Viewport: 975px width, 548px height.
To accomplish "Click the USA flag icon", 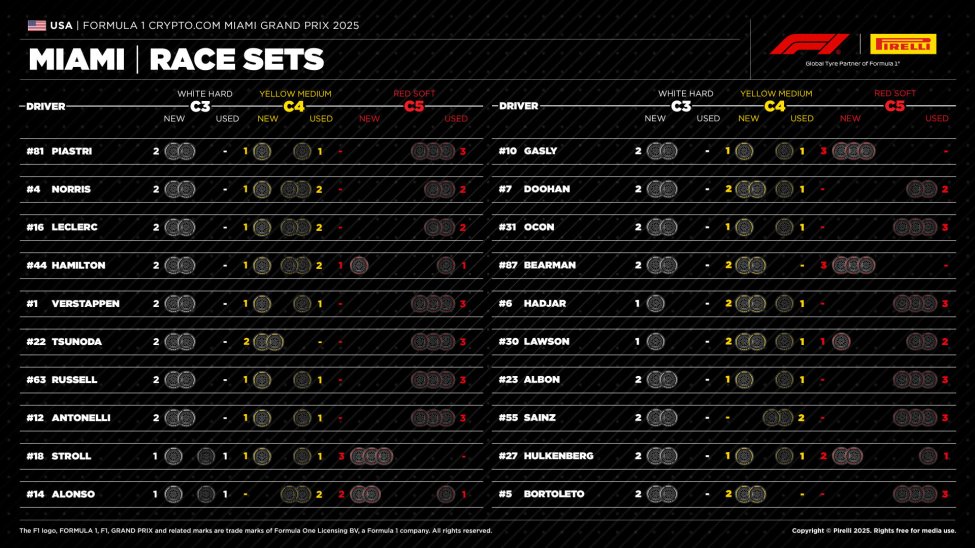I will [37, 25].
